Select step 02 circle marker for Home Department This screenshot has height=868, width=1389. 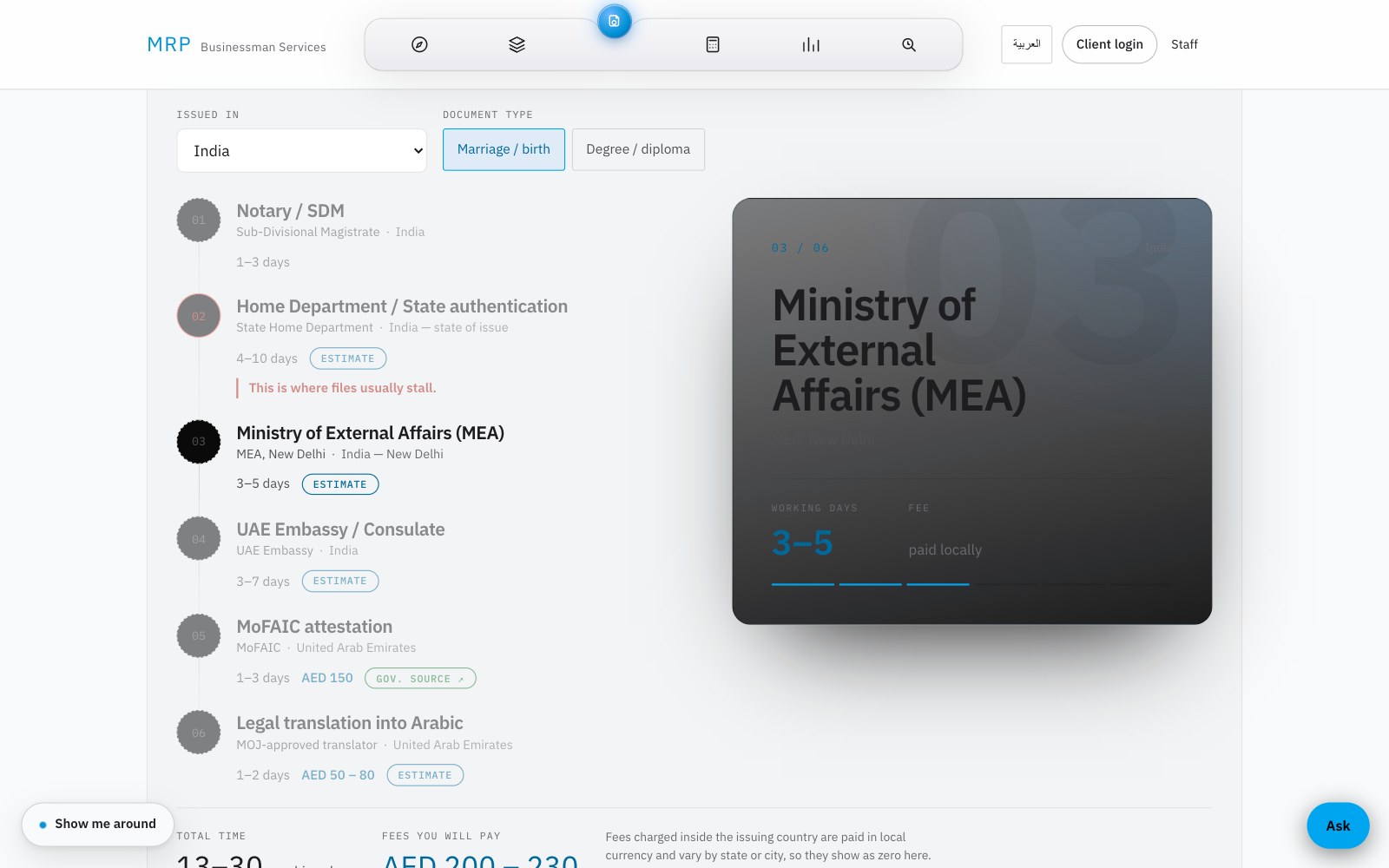[x=199, y=316]
